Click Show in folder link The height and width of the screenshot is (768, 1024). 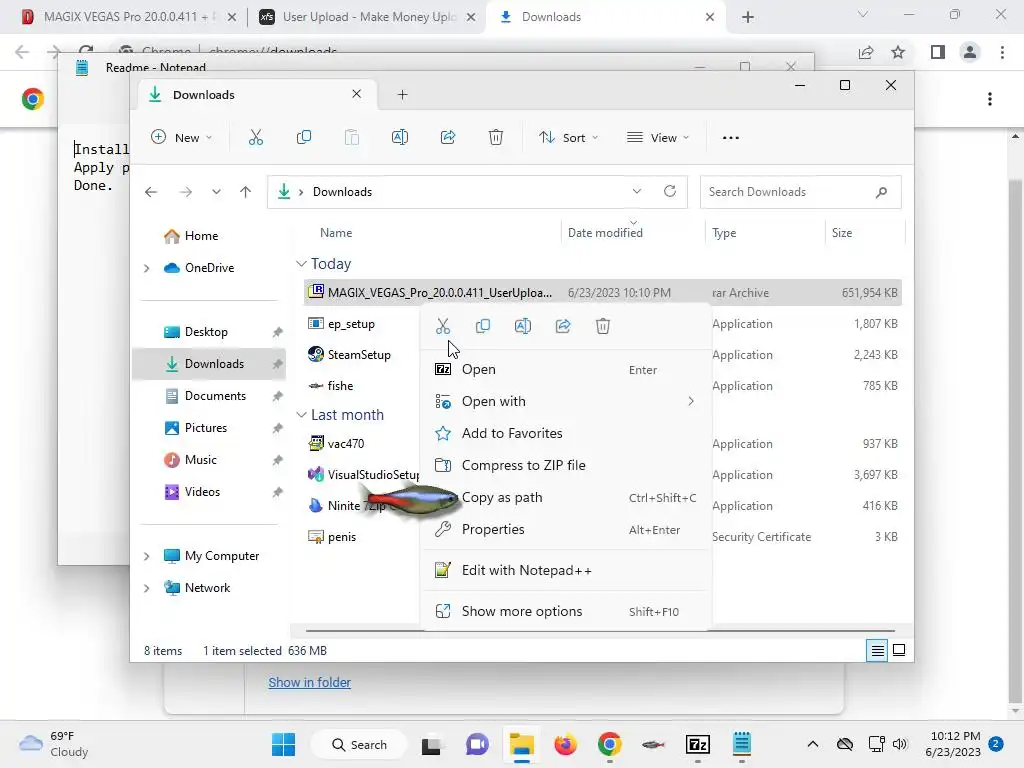coord(310,682)
